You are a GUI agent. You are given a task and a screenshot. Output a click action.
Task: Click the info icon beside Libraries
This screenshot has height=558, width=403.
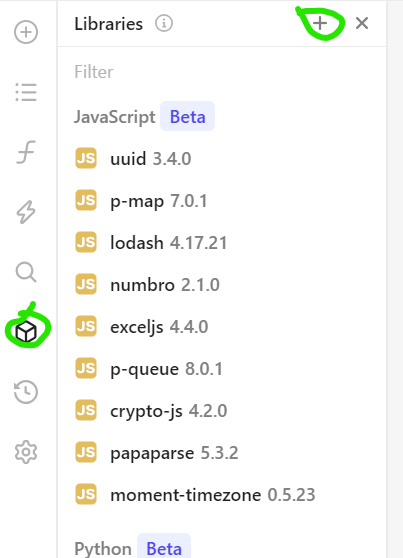coord(164,24)
